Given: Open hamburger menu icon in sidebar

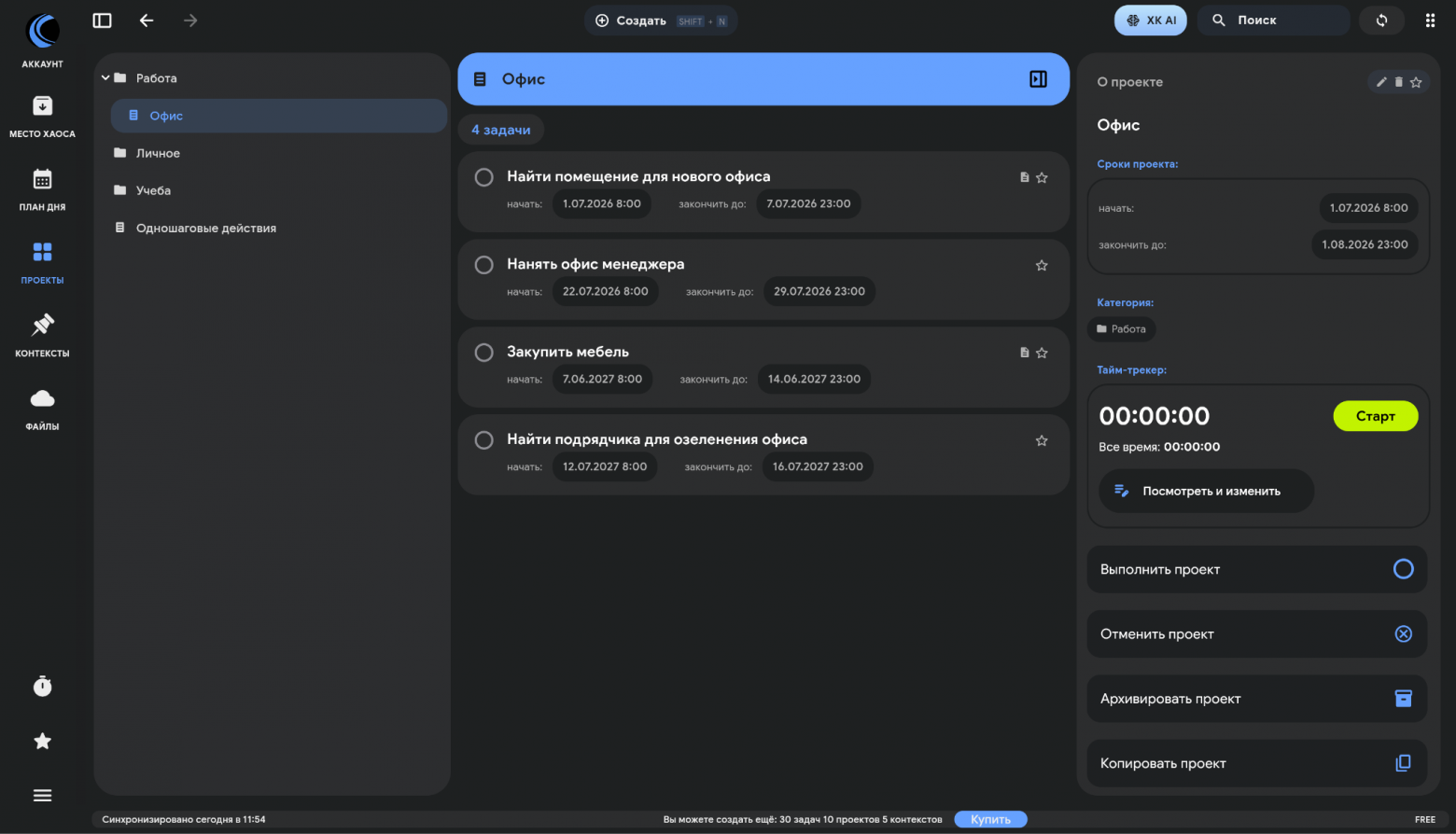Looking at the screenshot, I should (42, 796).
